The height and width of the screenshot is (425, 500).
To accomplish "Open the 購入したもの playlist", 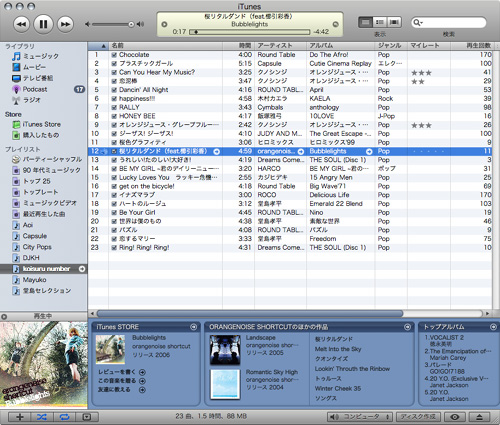I will coord(36,135).
